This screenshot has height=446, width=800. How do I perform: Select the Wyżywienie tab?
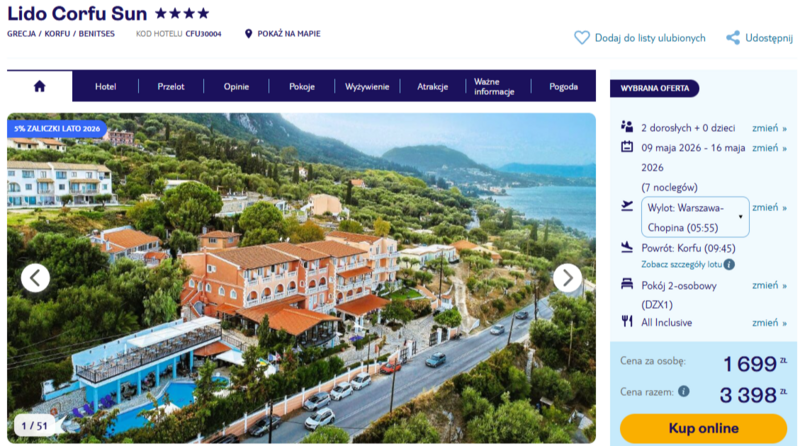pos(367,86)
